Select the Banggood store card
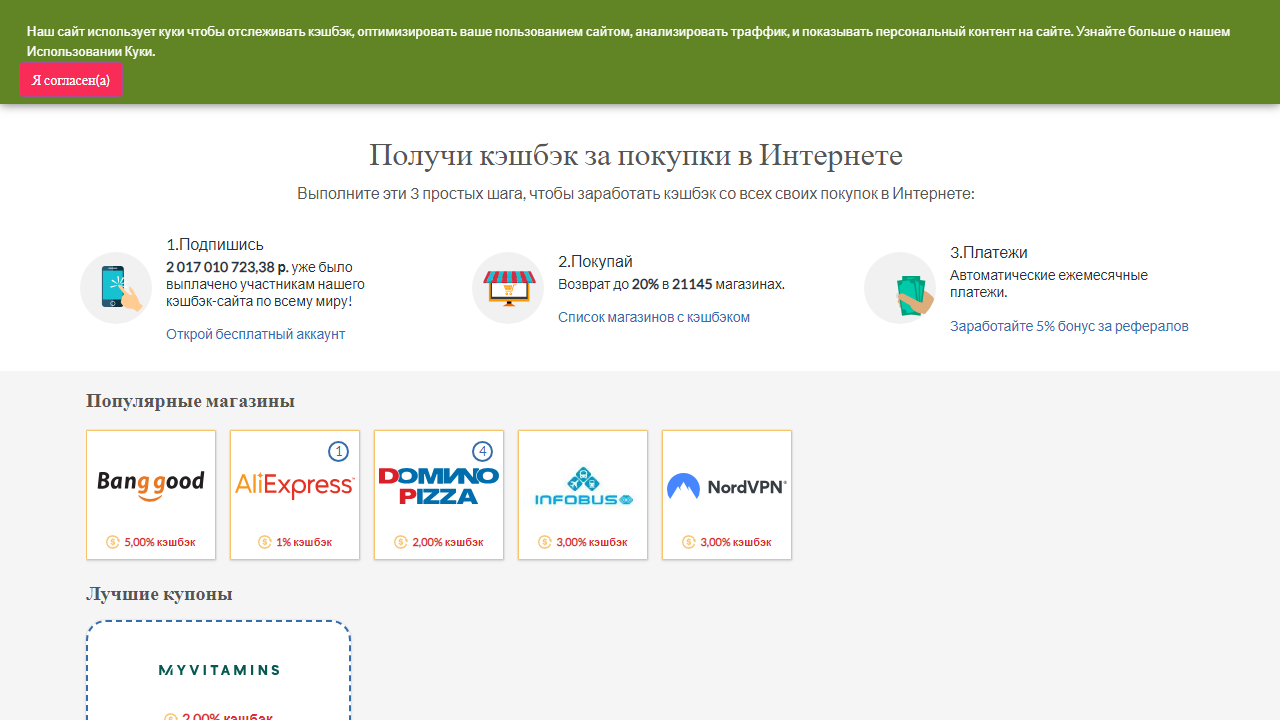This screenshot has height=720, width=1280. [x=150, y=494]
